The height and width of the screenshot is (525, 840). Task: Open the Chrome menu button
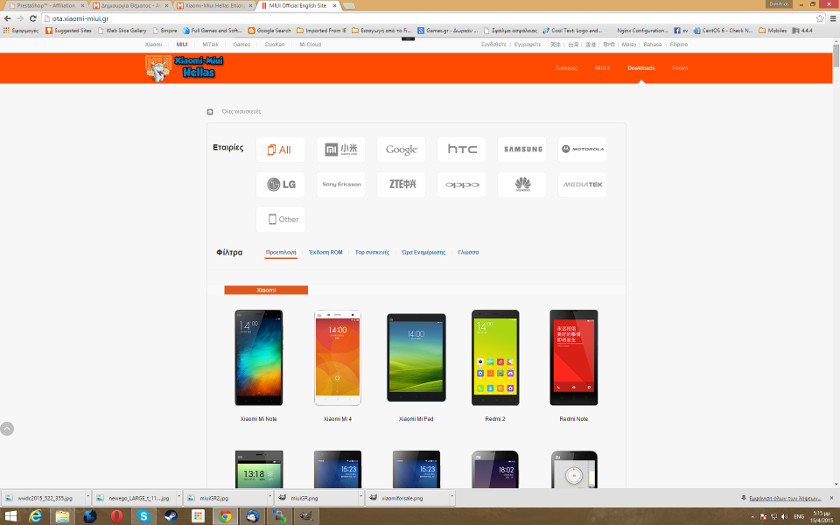[833, 18]
